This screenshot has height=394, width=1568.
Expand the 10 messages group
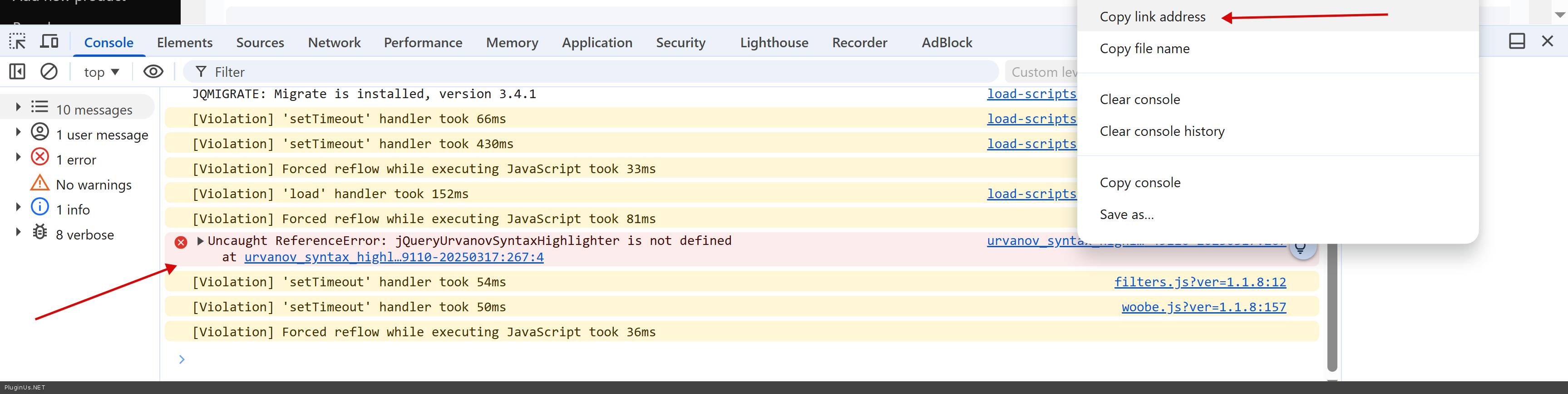pos(18,107)
